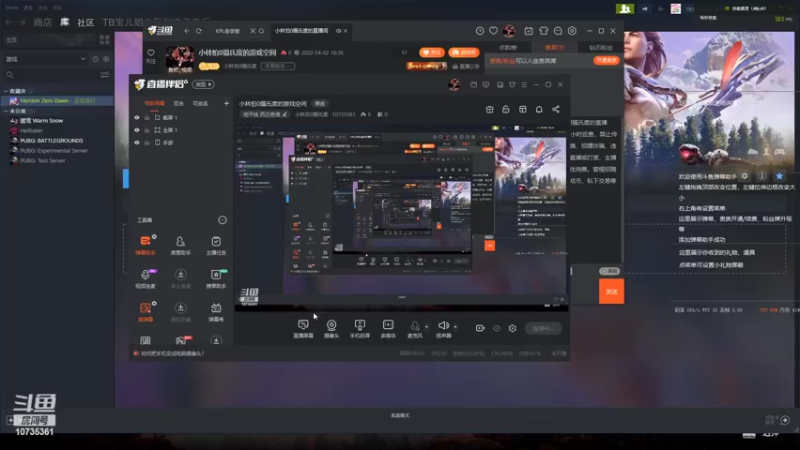Click the share icon above preview
The height and width of the screenshot is (450, 800).
pos(556,109)
